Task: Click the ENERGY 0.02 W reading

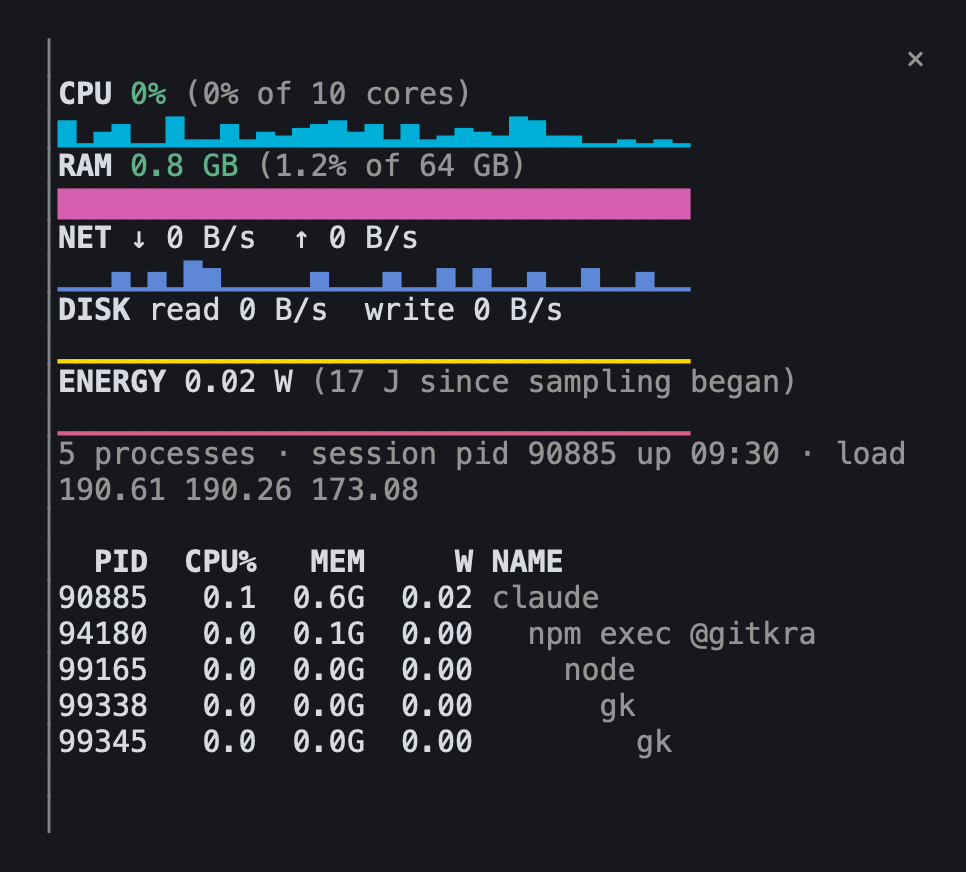Action: point(175,382)
